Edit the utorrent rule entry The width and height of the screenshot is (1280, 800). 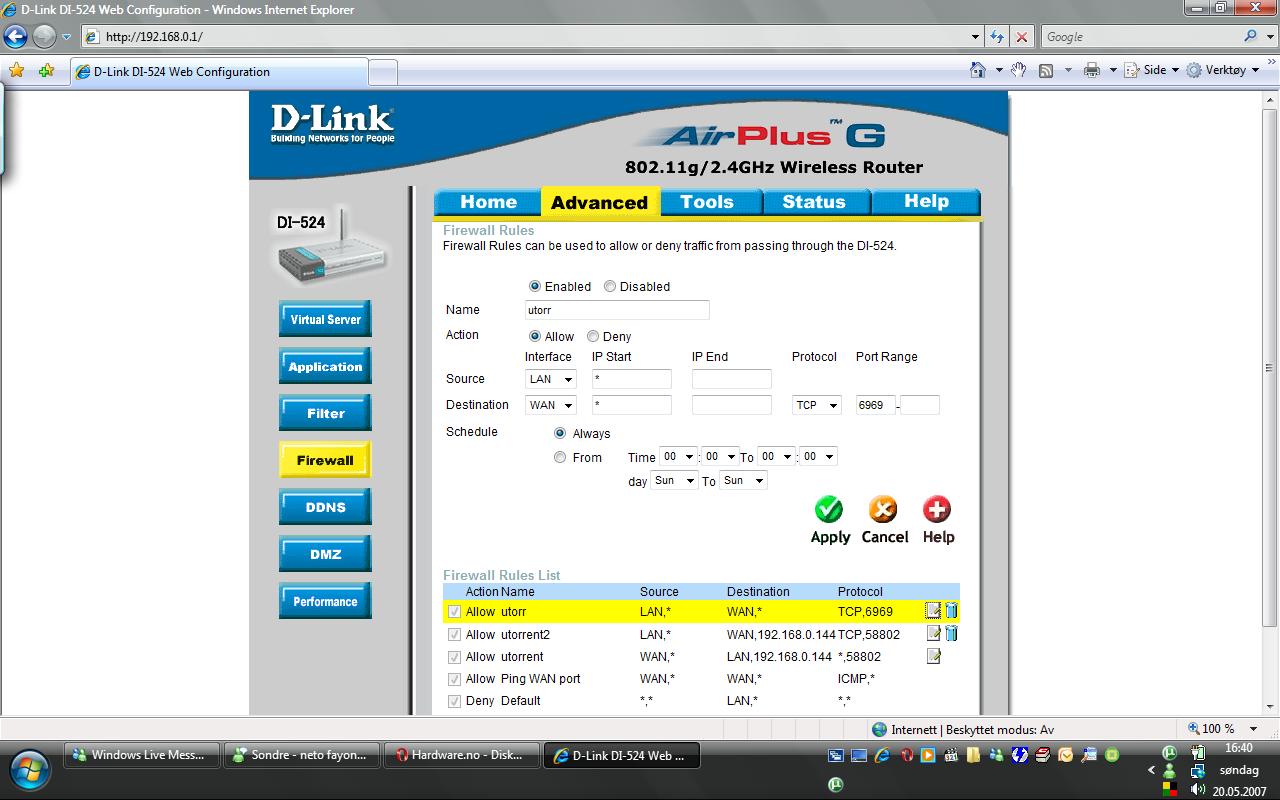pos(933,656)
